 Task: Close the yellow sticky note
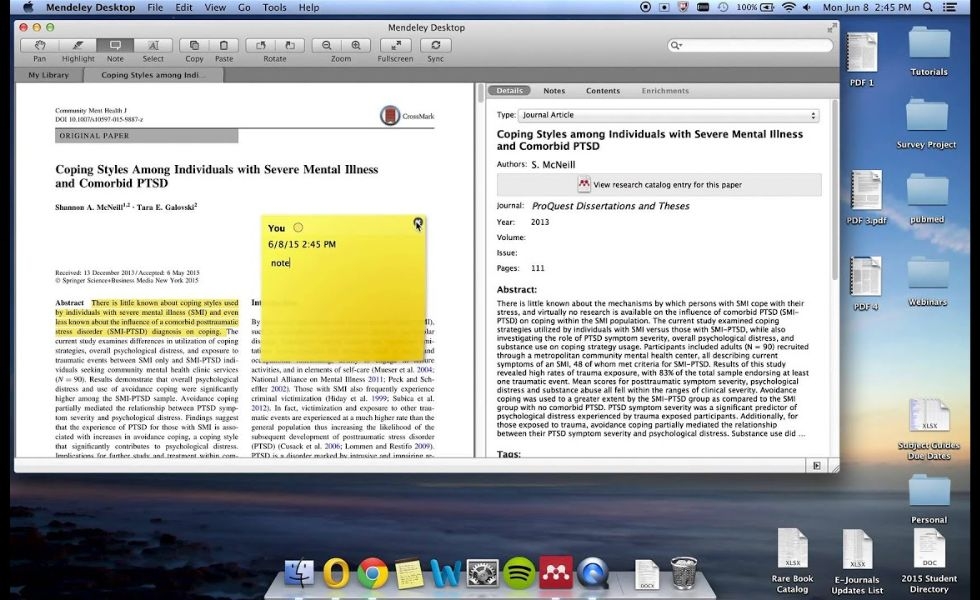418,222
